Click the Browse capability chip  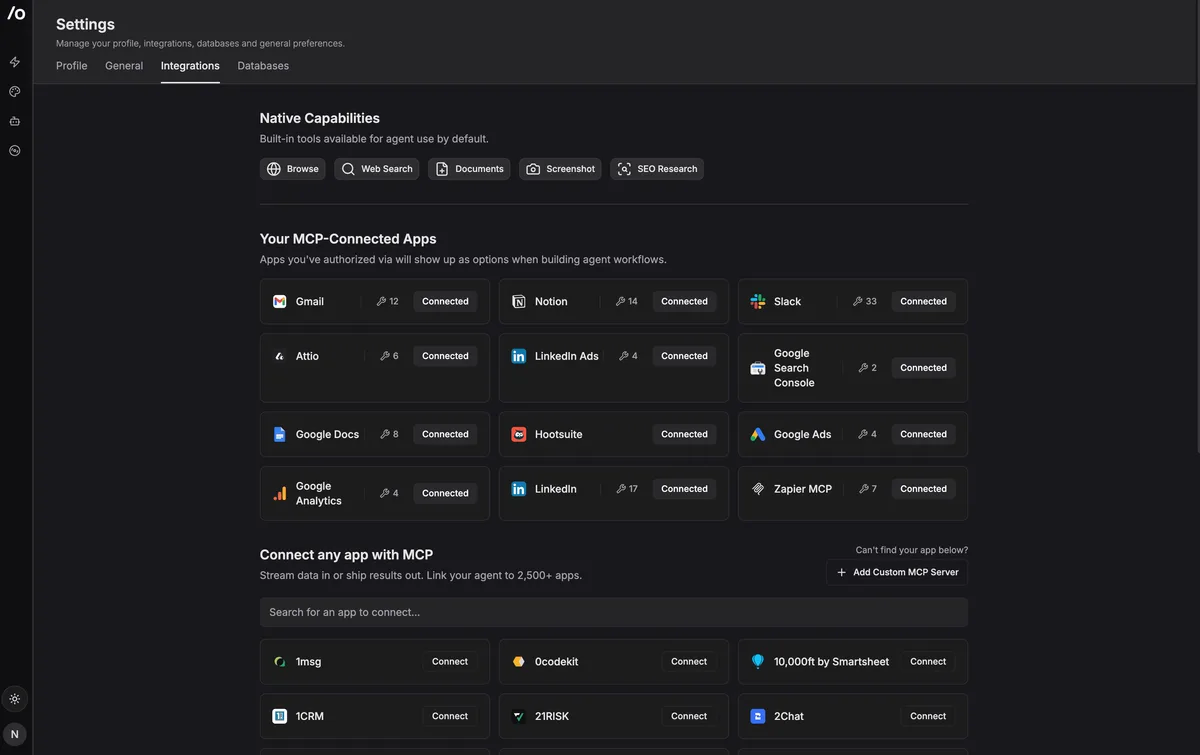pos(293,169)
